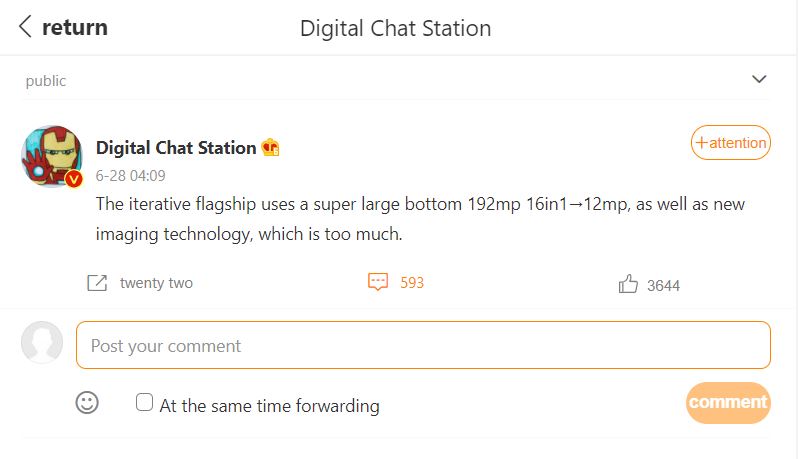Like the post with thumbs-up icon
Viewport: 798px width, 459px height.
[x=628, y=285]
